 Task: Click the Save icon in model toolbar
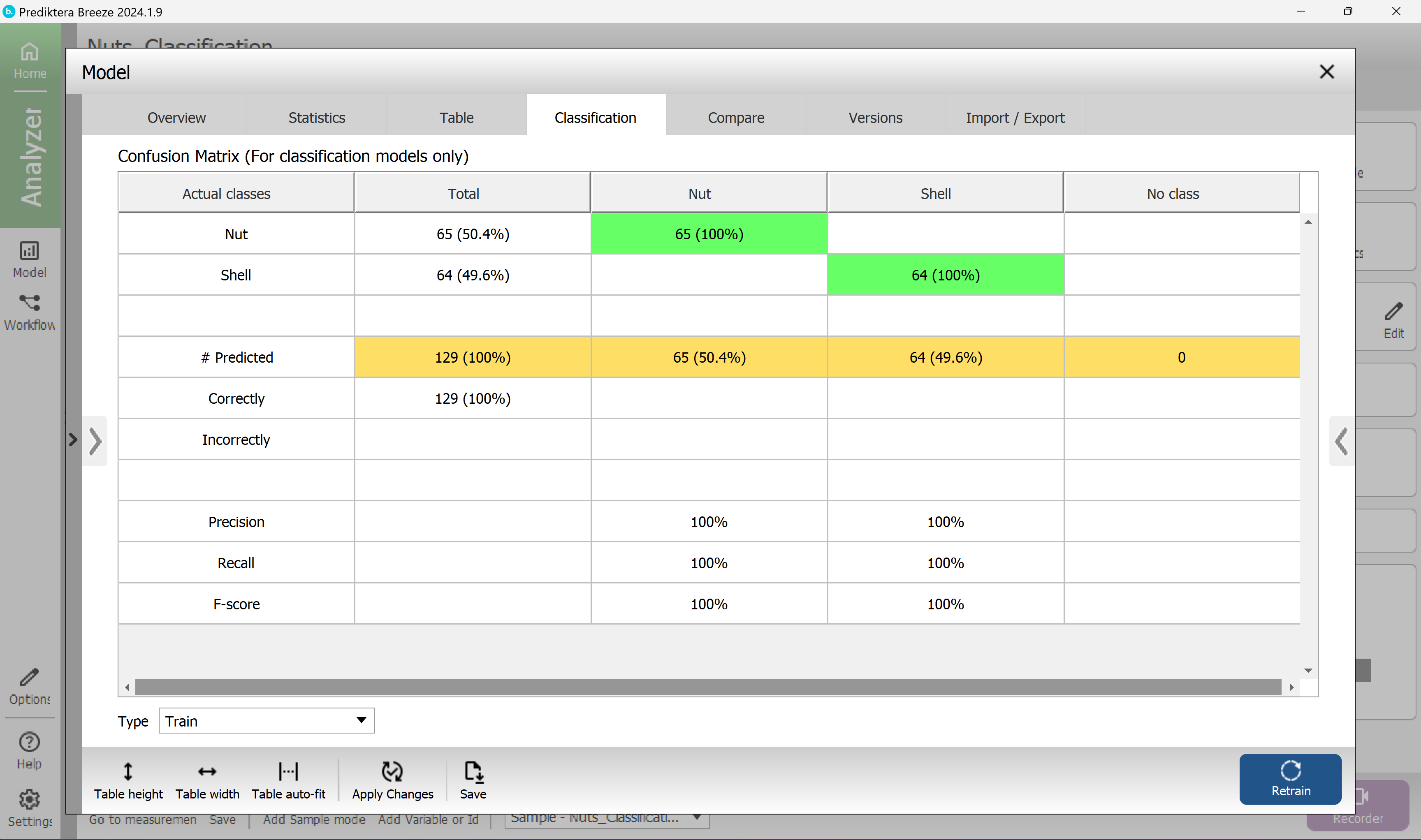pos(473,771)
